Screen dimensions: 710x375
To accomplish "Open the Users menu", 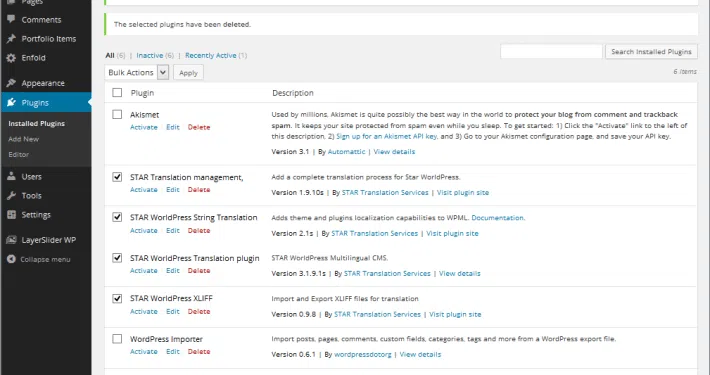I will point(32,177).
